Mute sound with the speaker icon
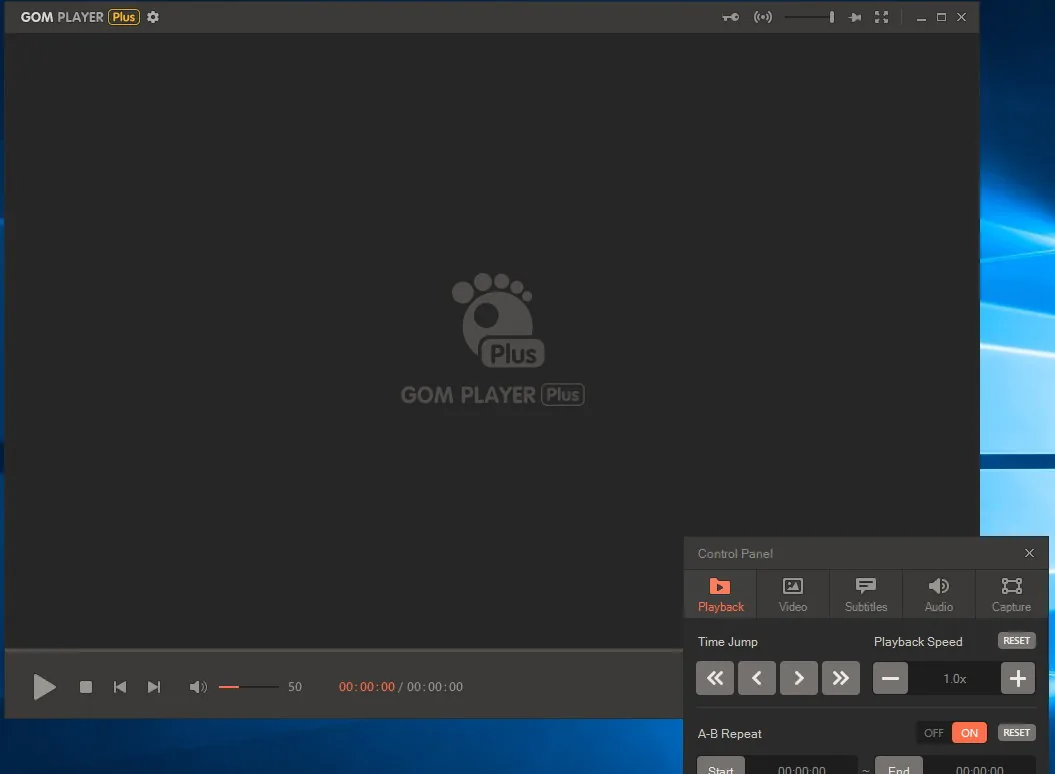The height and width of the screenshot is (774, 1055). click(x=198, y=687)
